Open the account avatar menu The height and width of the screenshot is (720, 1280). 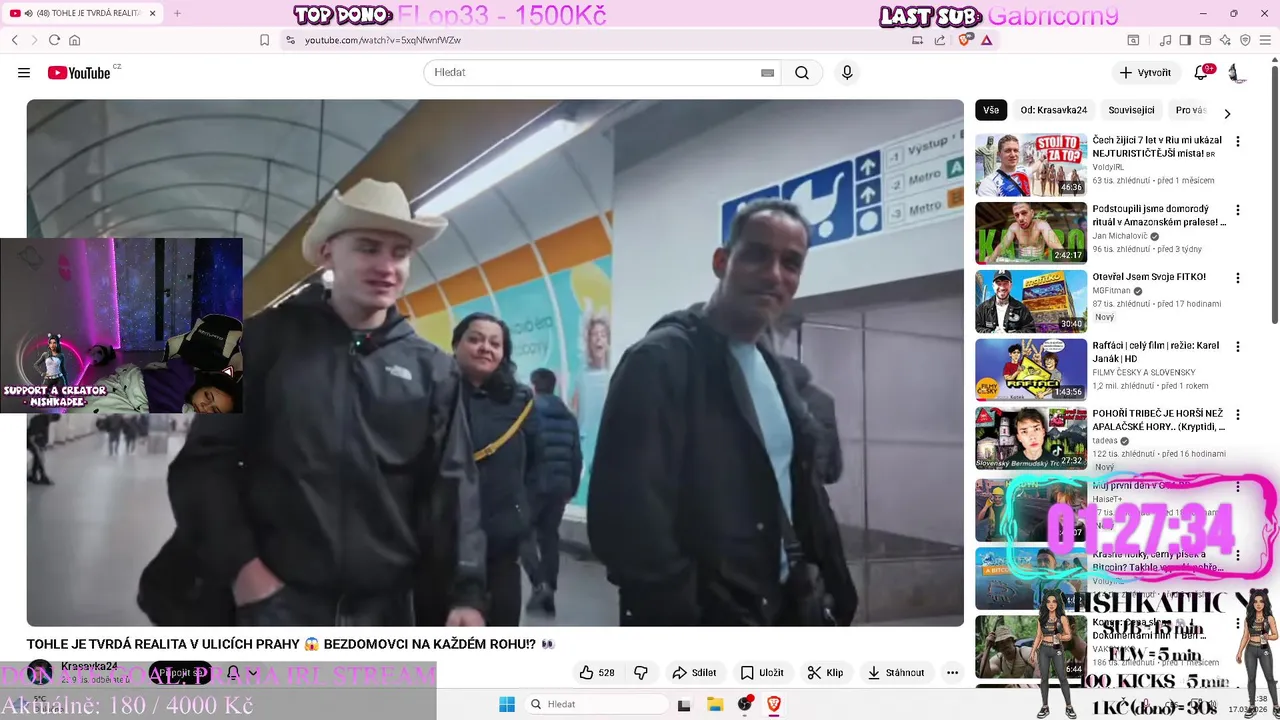[1237, 73]
